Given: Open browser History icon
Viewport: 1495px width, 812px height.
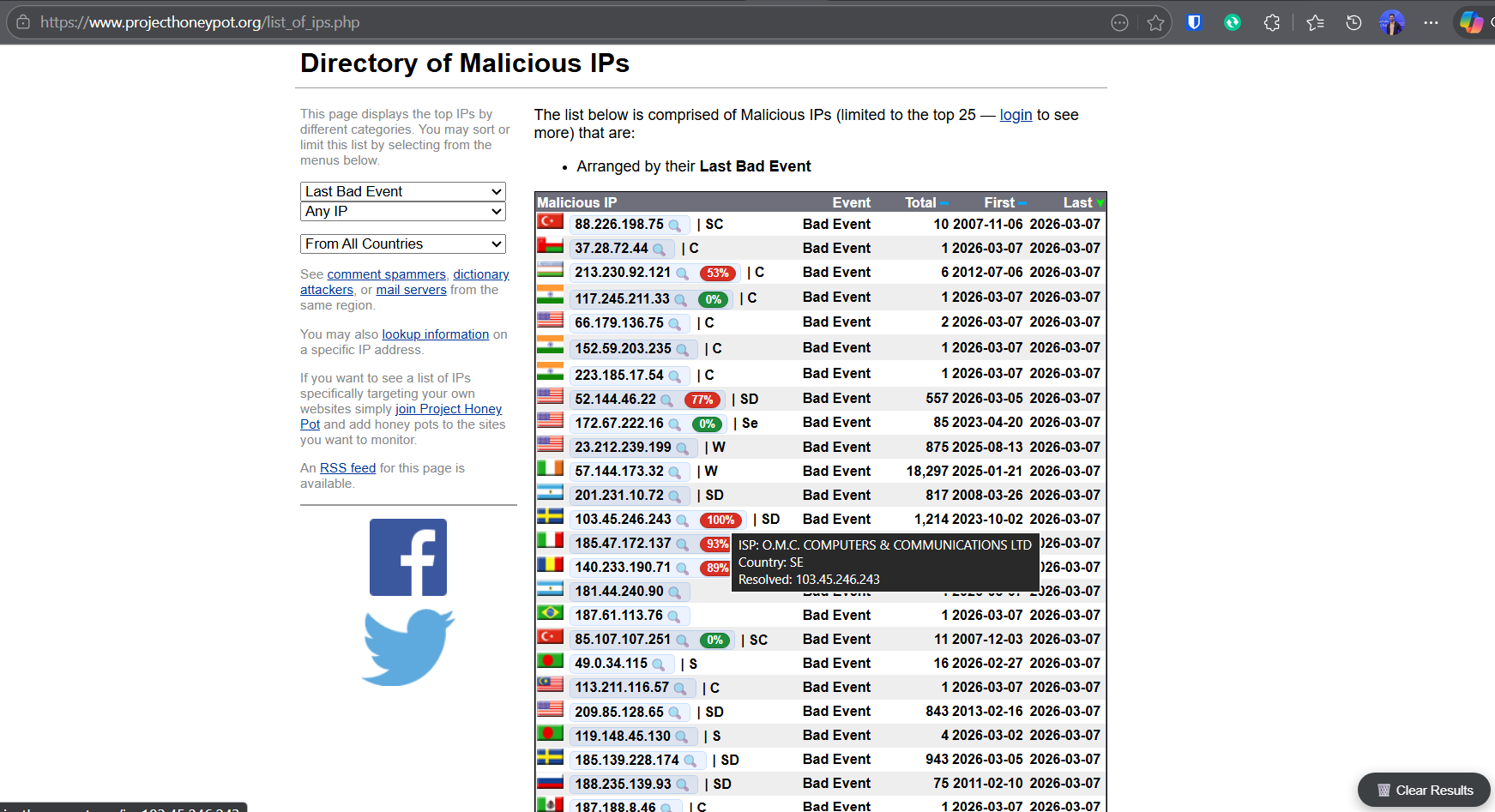Looking at the screenshot, I should pyautogui.click(x=1353, y=23).
